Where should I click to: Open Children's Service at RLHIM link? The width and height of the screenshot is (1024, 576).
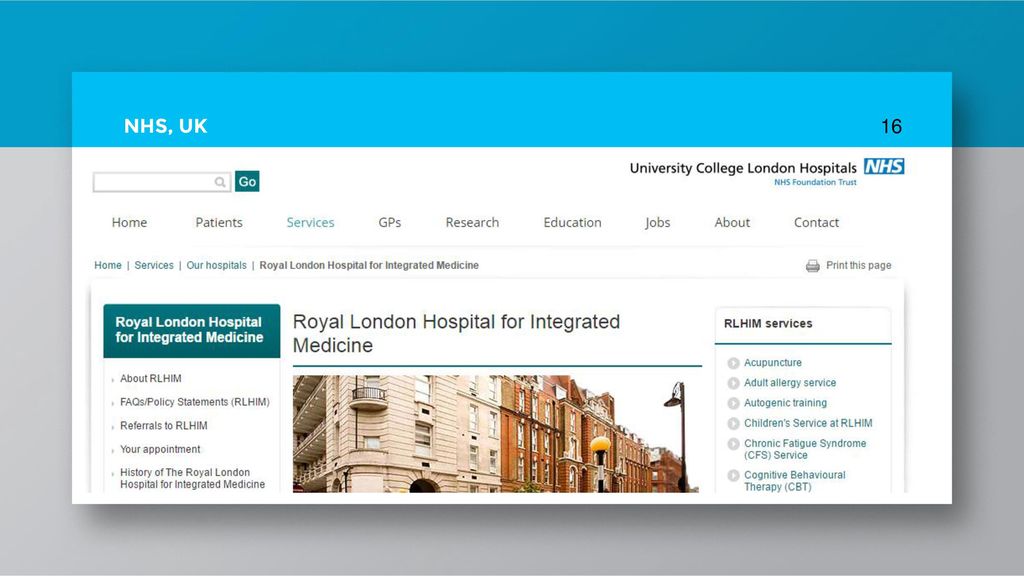tap(808, 423)
